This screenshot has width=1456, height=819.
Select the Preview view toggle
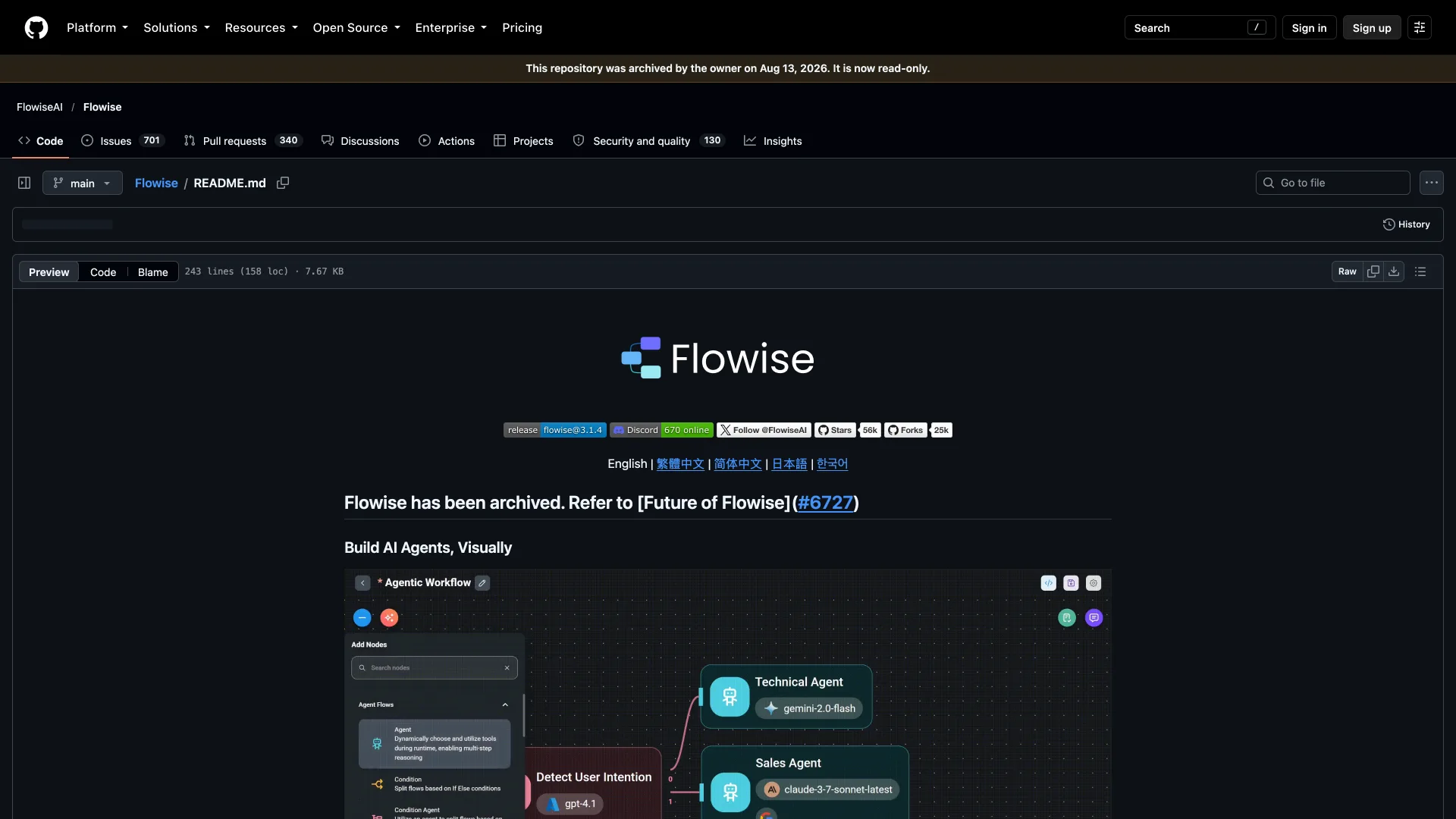tap(49, 272)
